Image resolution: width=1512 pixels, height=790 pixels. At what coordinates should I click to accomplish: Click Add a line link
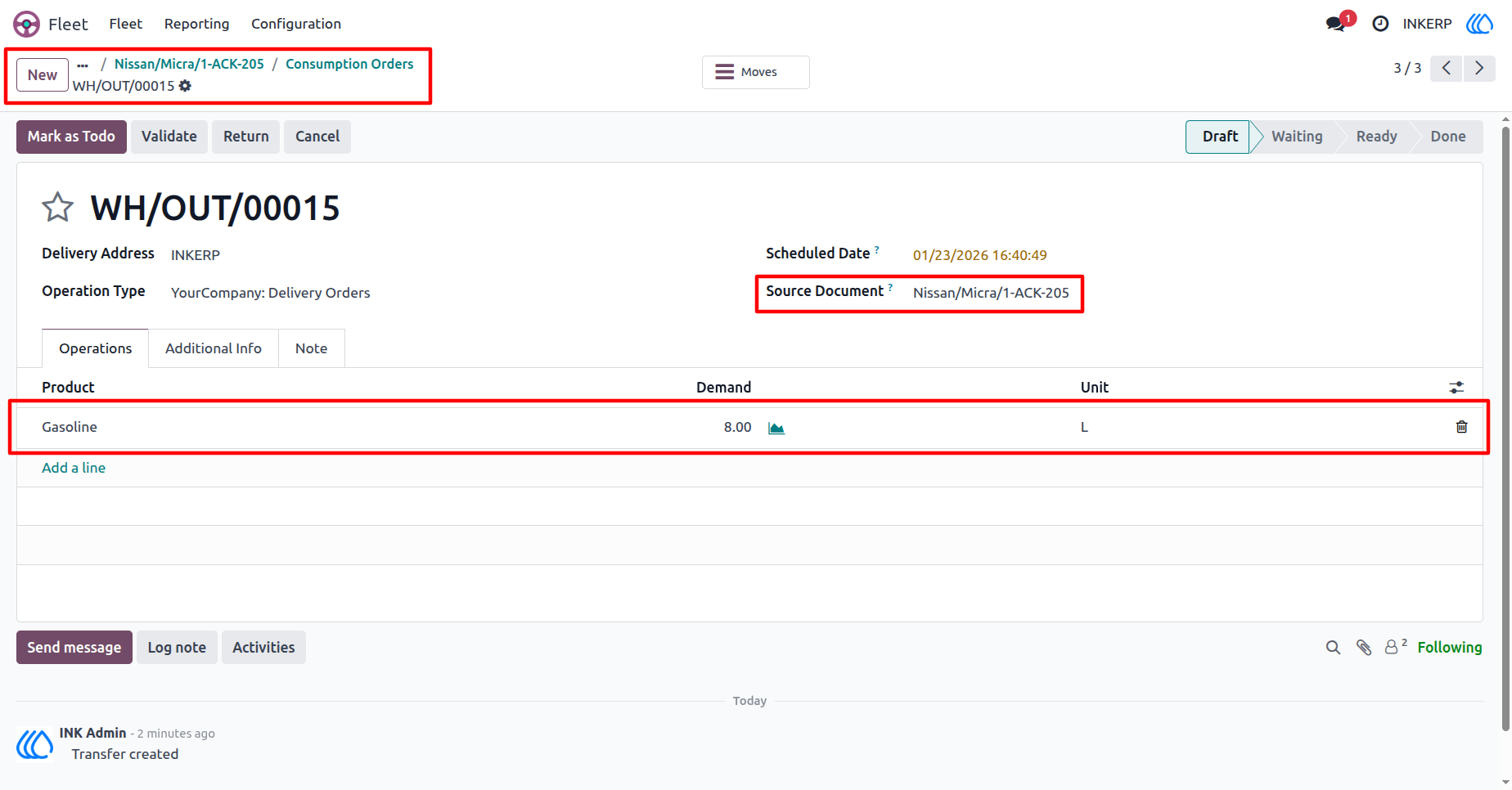pos(74,468)
